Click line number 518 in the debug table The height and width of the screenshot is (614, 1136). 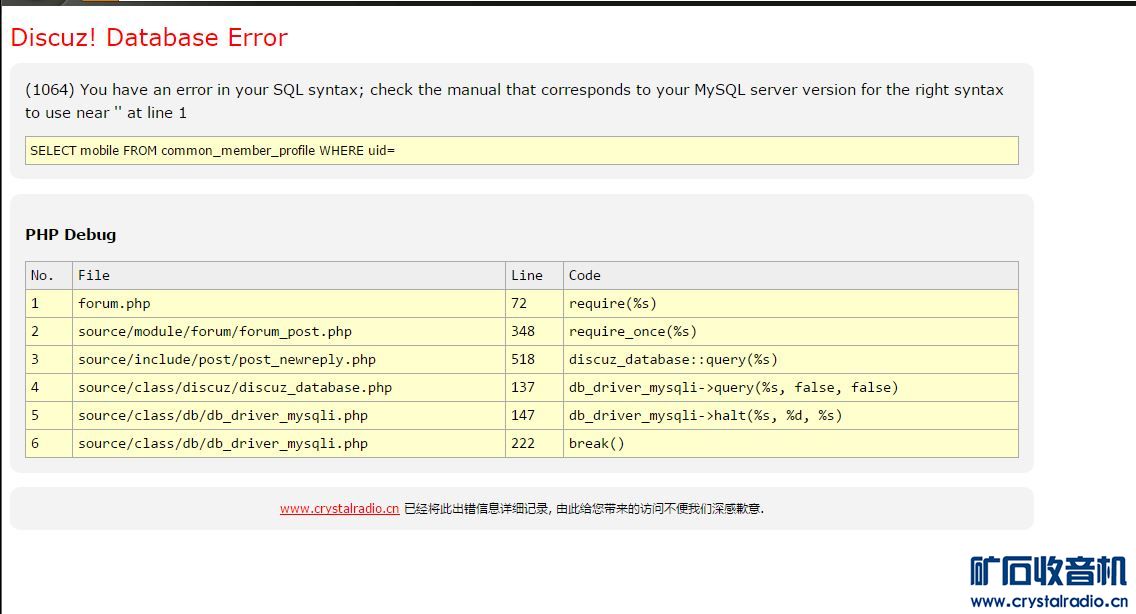(x=534, y=360)
